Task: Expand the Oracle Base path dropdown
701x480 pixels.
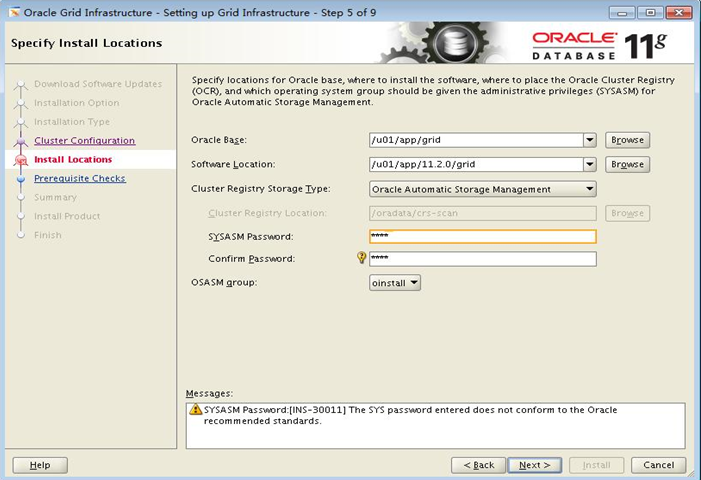Action: (589, 140)
